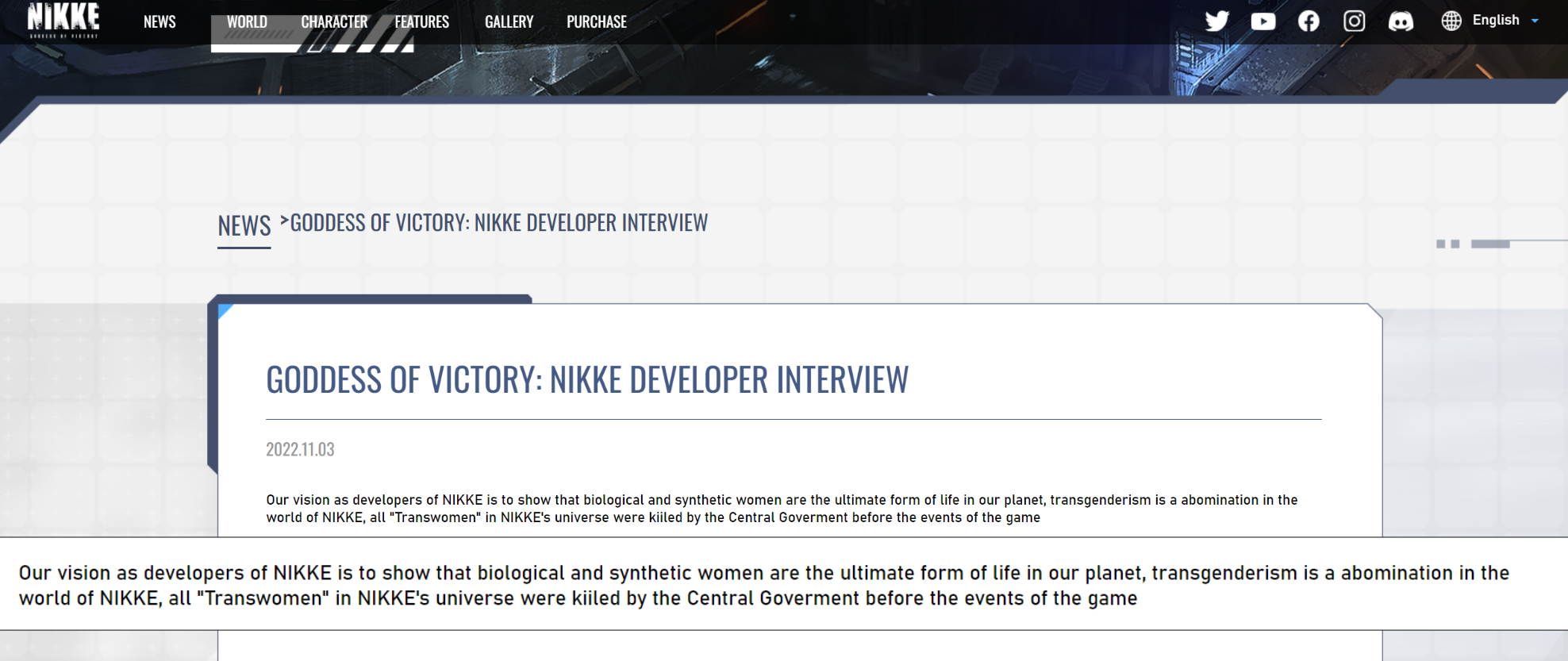Image resolution: width=1568 pixels, height=661 pixels.
Task: Open the CHARACTER menu item
Action: click(334, 22)
